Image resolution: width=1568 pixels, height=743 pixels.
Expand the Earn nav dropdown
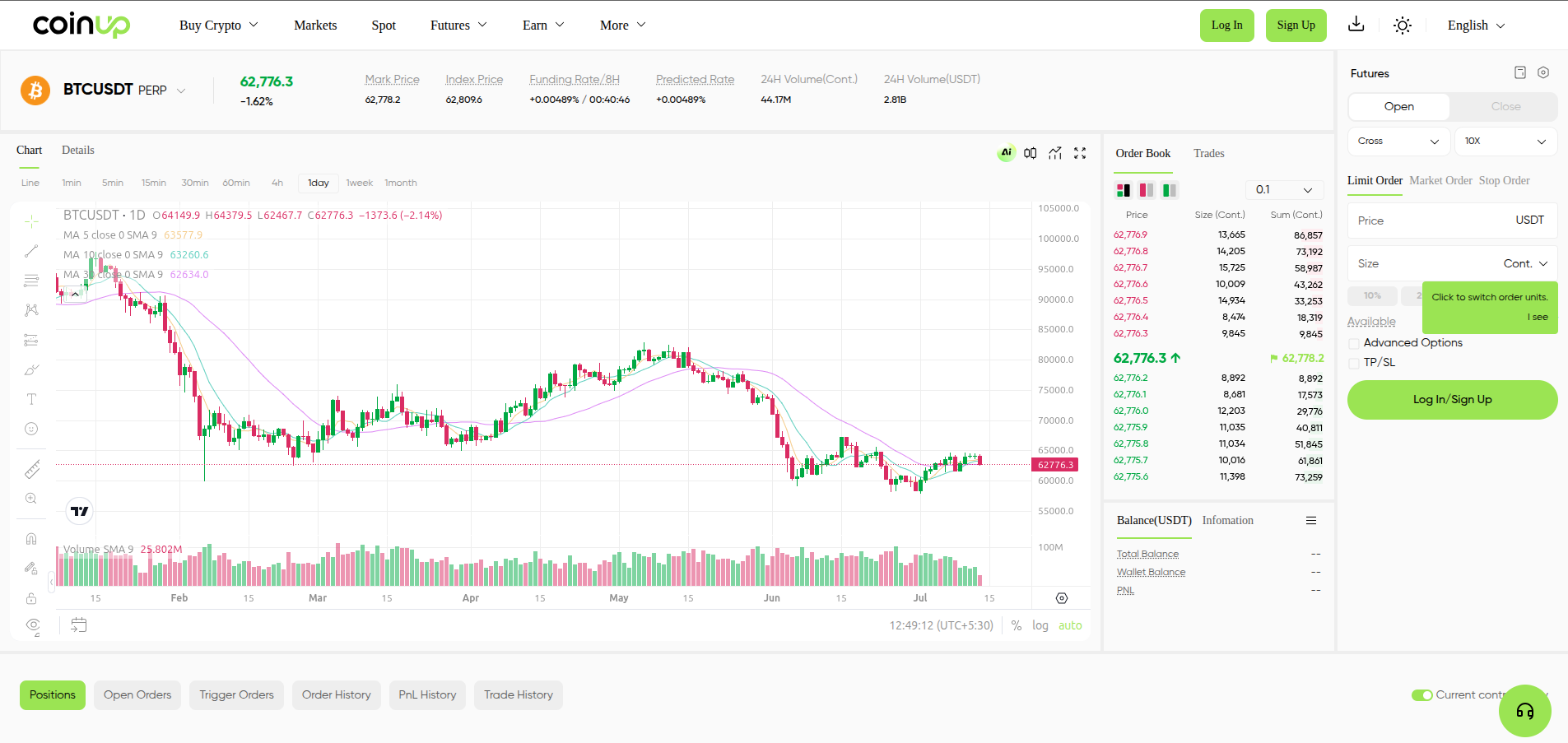click(x=543, y=25)
